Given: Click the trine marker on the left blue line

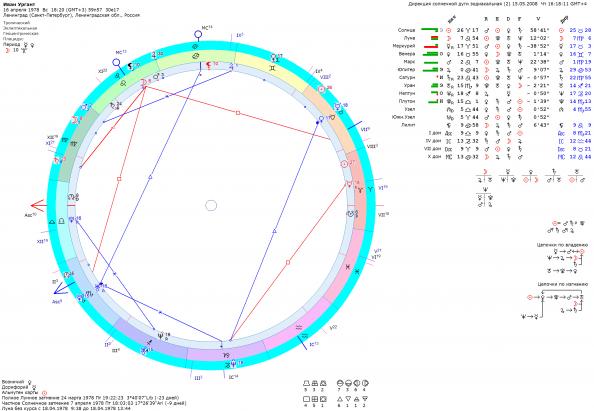Looking at the screenshot, I should click(x=150, y=177).
